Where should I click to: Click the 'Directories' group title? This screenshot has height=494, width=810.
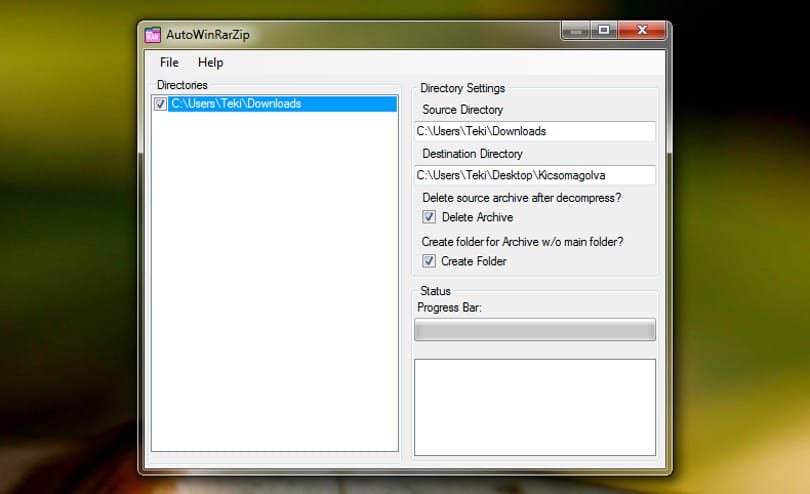[182, 85]
